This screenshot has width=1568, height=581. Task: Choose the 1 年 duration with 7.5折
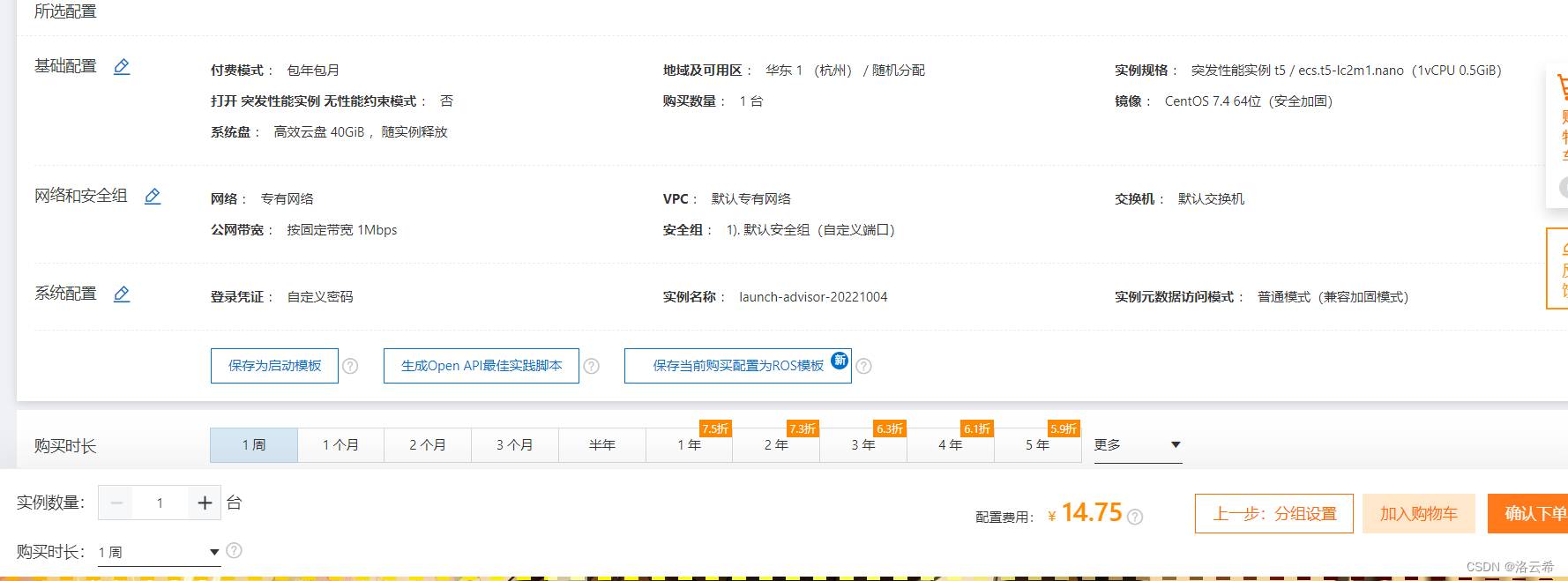point(689,445)
